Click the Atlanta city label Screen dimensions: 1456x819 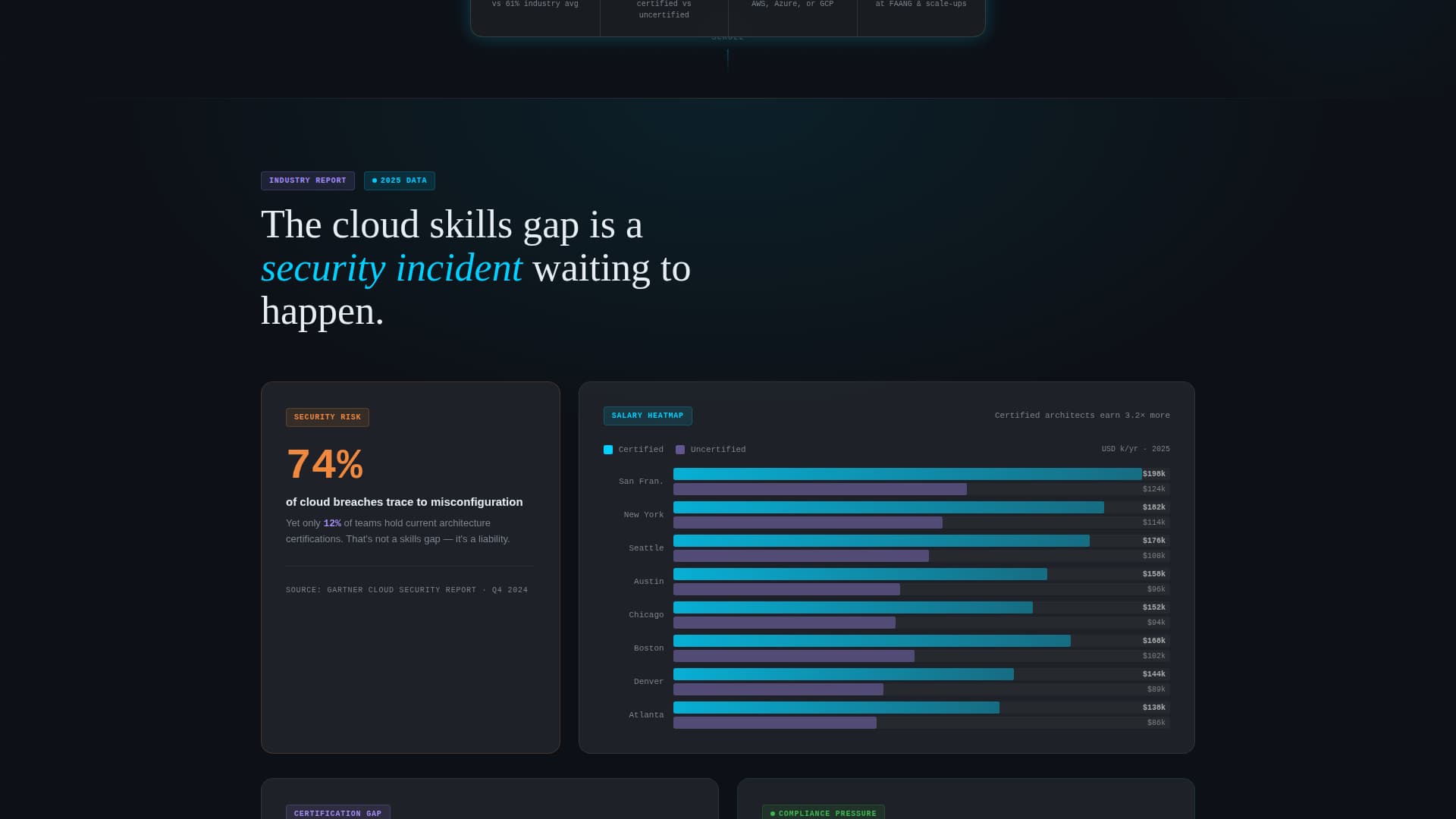click(x=645, y=715)
